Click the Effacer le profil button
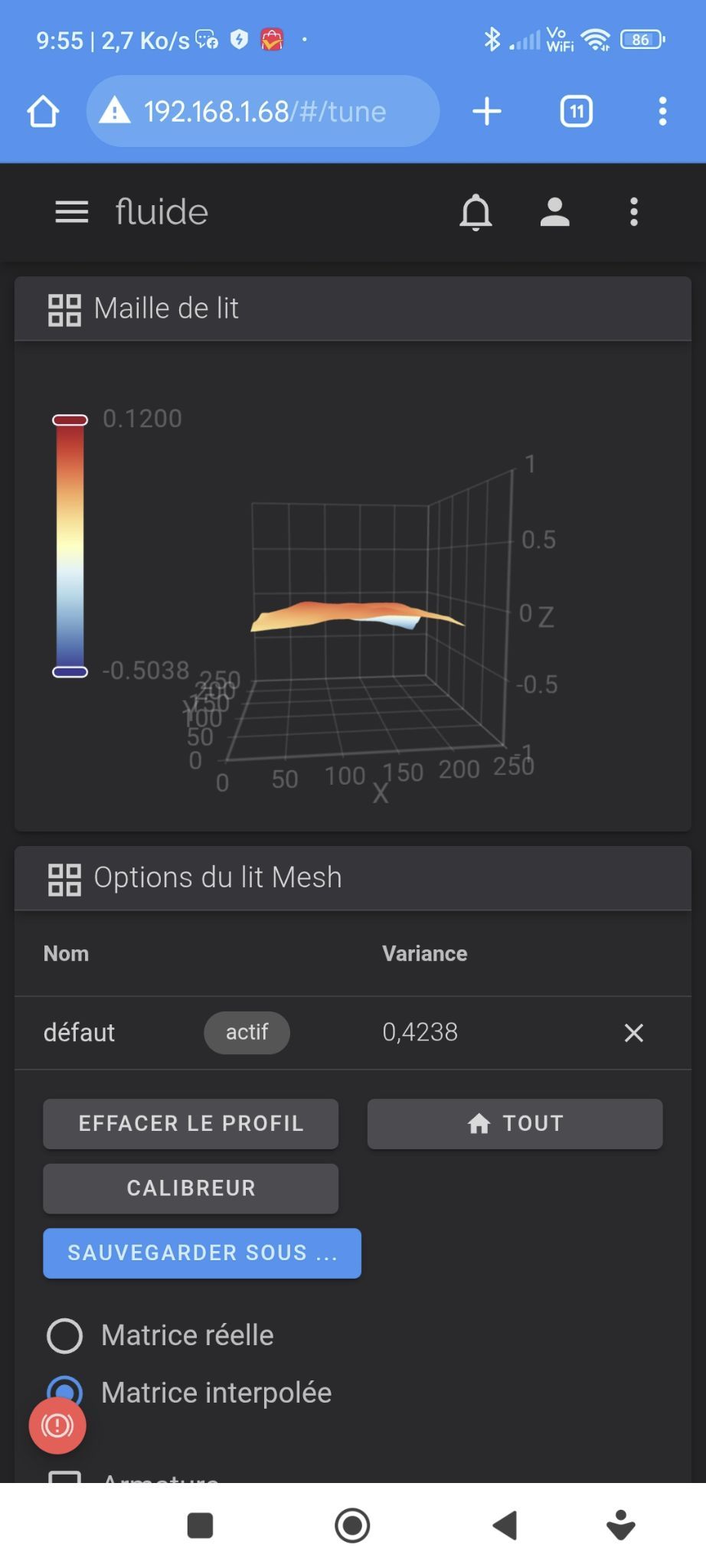This screenshot has width=706, height=1568. [x=191, y=1123]
